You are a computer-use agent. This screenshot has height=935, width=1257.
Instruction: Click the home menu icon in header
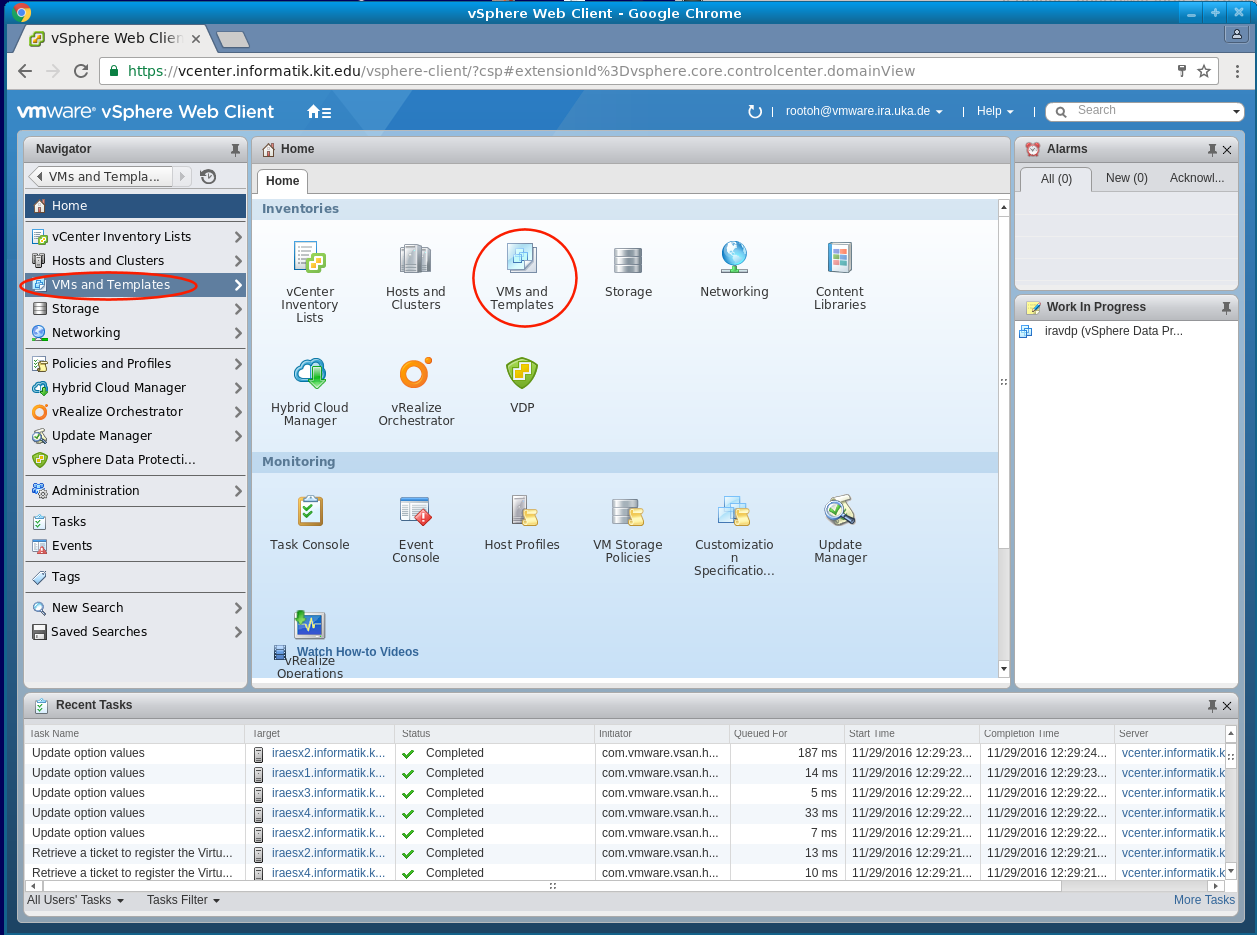coord(319,112)
